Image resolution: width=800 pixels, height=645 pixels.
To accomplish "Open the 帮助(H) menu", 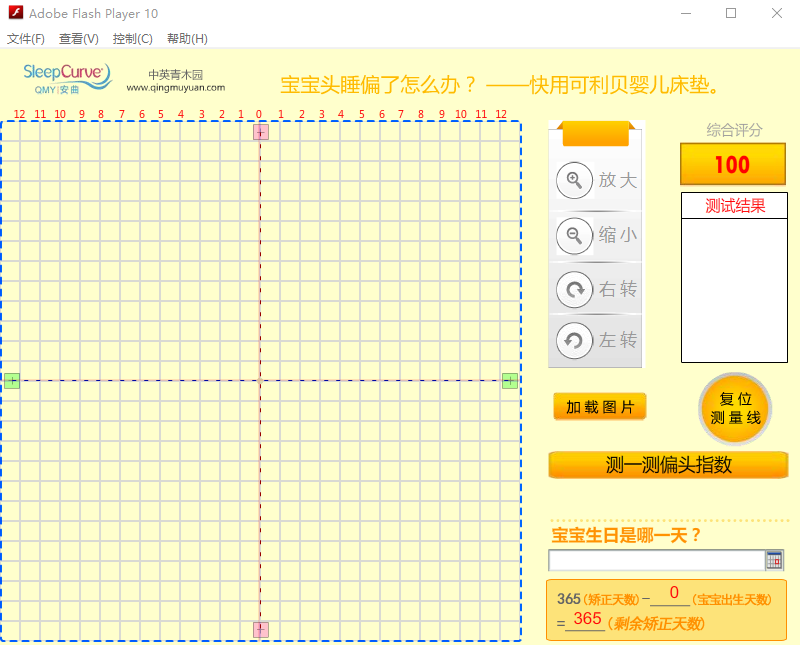I will (x=187, y=39).
